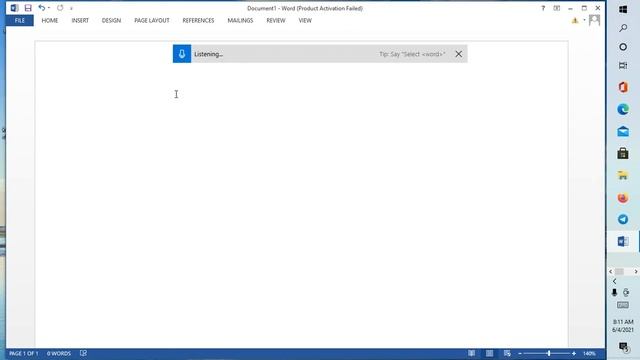Viewport: 640px width, 360px height.
Task: Click the zoom slider handle
Action: [x=549, y=353]
